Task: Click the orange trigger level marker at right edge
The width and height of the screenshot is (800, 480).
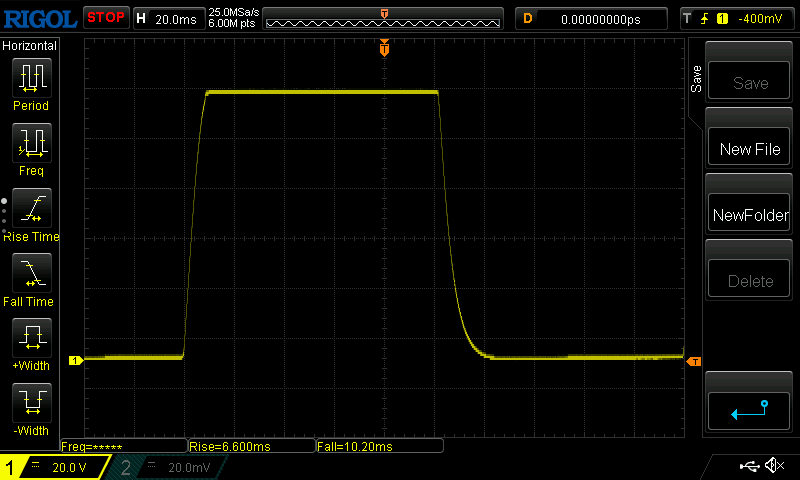Action: point(694,361)
